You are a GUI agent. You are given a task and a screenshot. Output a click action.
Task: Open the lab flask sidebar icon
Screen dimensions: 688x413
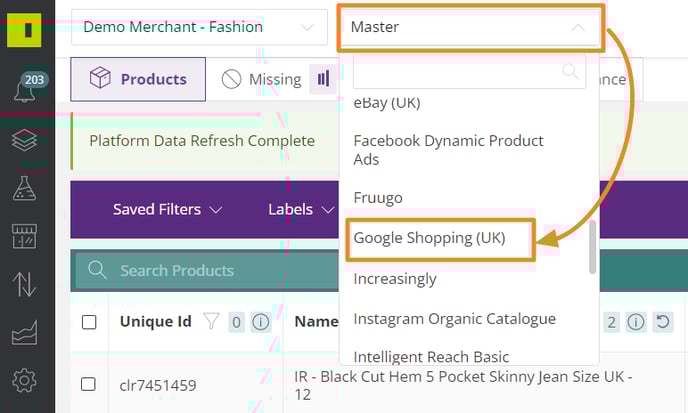[24, 188]
